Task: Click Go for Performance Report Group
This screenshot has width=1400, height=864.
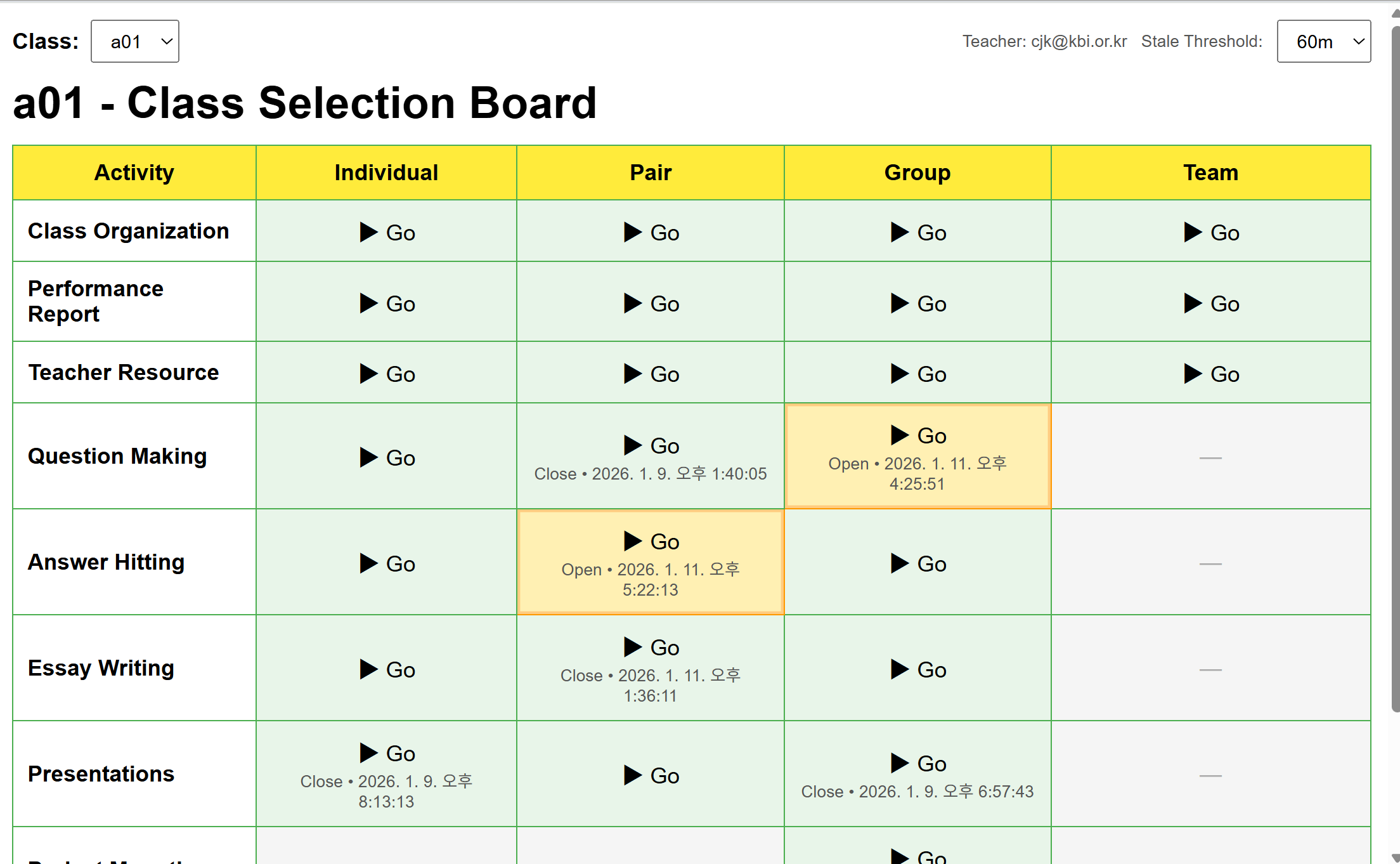Action: click(x=931, y=304)
